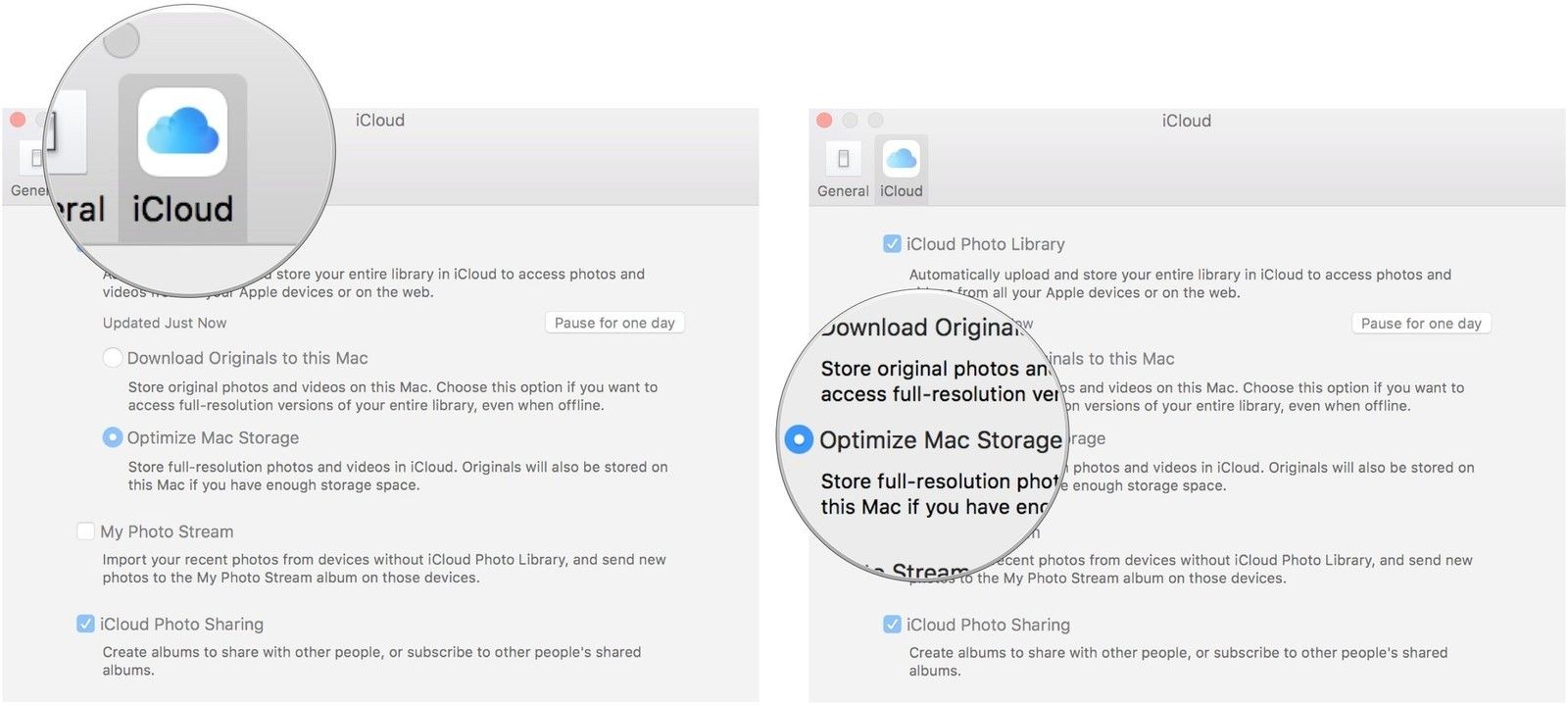Click the iCloud title of the right window

[x=1186, y=121]
